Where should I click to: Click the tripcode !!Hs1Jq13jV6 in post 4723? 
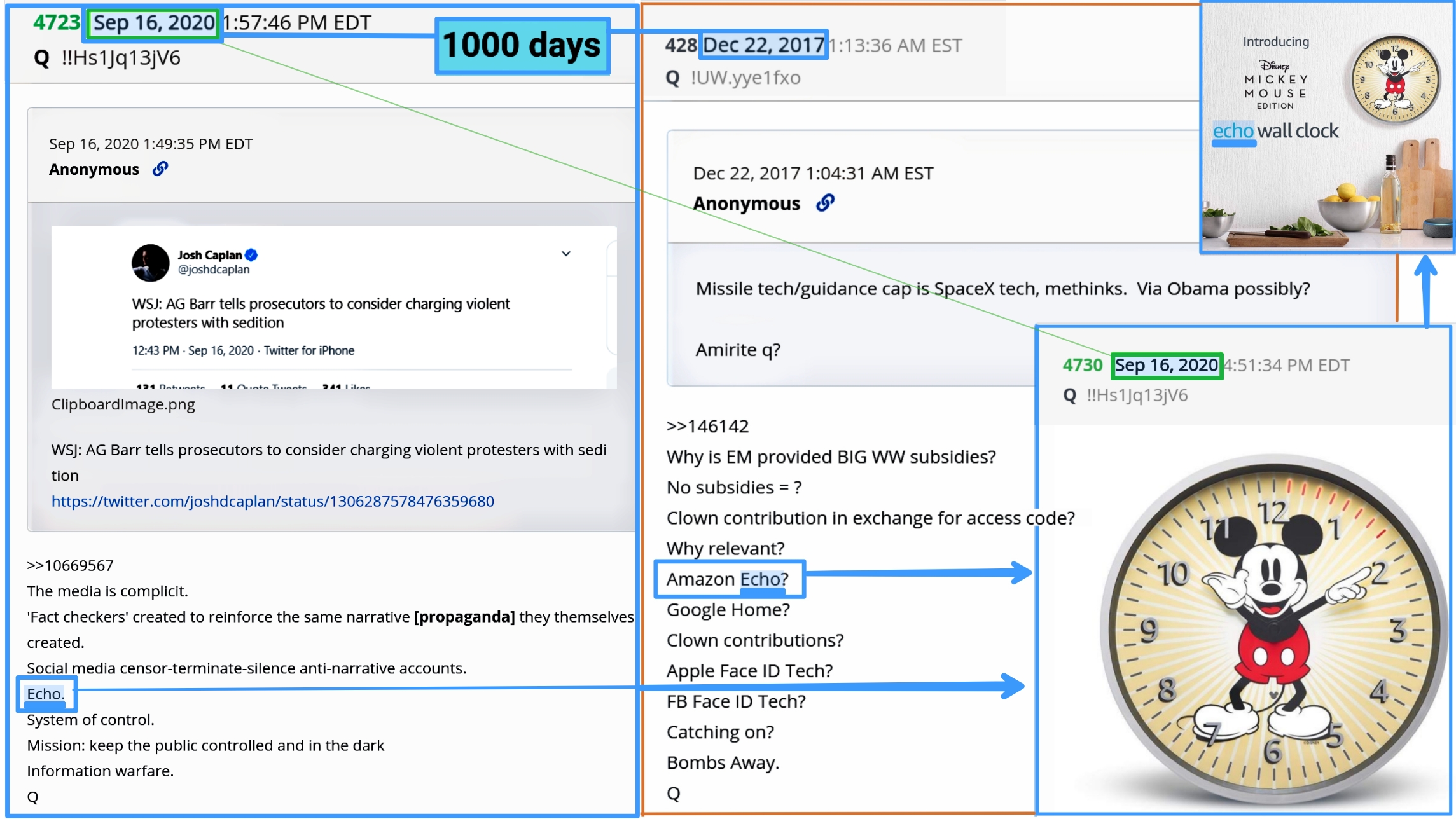tap(121, 58)
